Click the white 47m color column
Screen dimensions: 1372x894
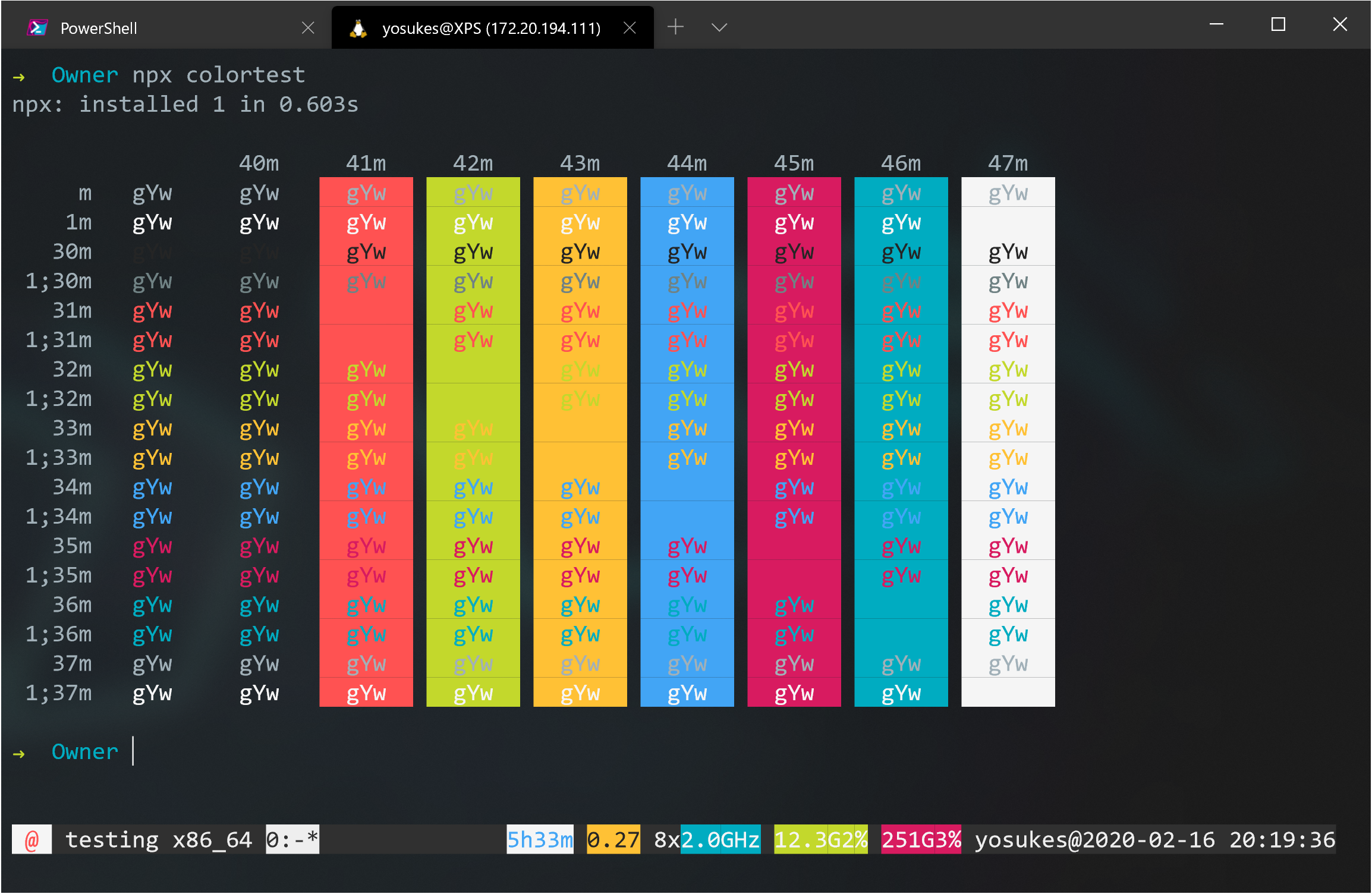click(1008, 441)
